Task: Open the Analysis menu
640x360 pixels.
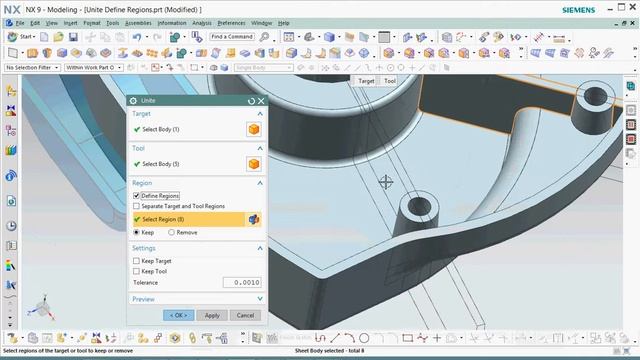Action: pyautogui.click(x=202, y=23)
